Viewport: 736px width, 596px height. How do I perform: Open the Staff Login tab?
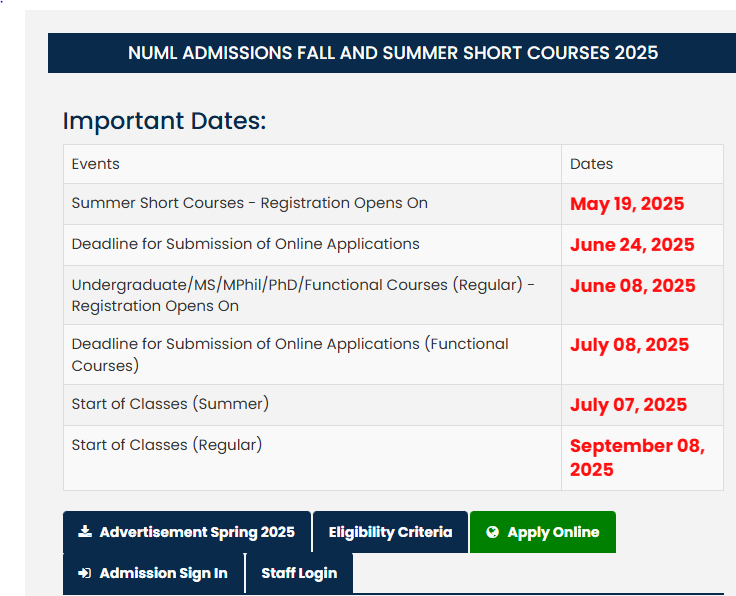click(x=299, y=573)
